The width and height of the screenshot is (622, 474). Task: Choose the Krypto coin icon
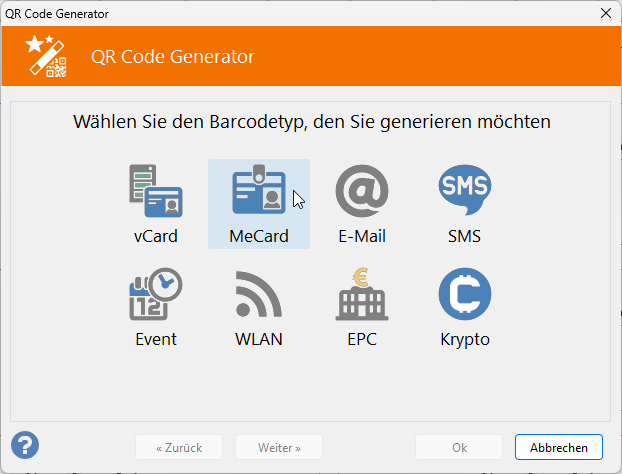pyautogui.click(x=465, y=294)
